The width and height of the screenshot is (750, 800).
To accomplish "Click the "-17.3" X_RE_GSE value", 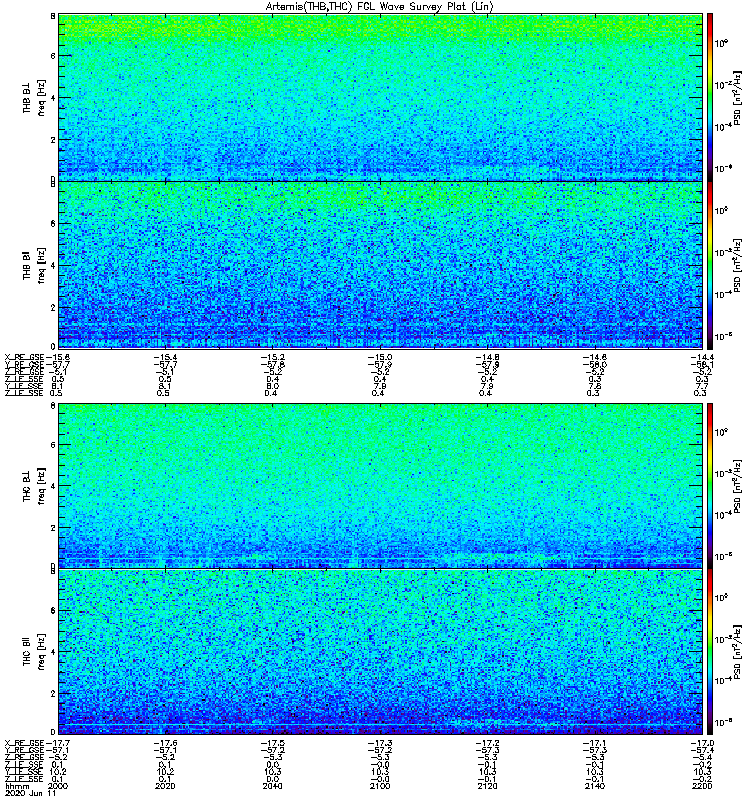I will [x=380, y=743].
